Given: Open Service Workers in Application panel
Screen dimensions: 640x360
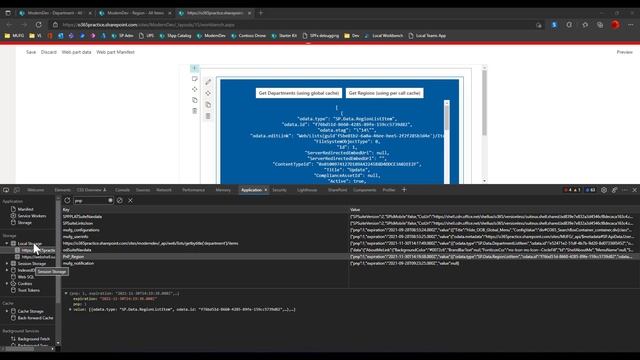Looking at the screenshot, I should [x=31, y=216].
